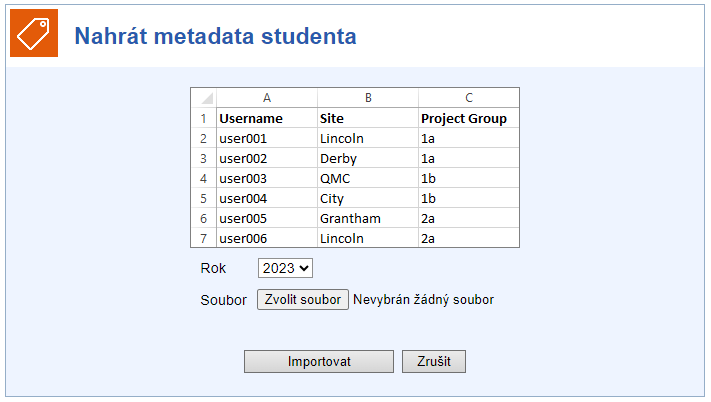Click the Username header cell
The width and height of the screenshot is (711, 402).
[267, 118]
